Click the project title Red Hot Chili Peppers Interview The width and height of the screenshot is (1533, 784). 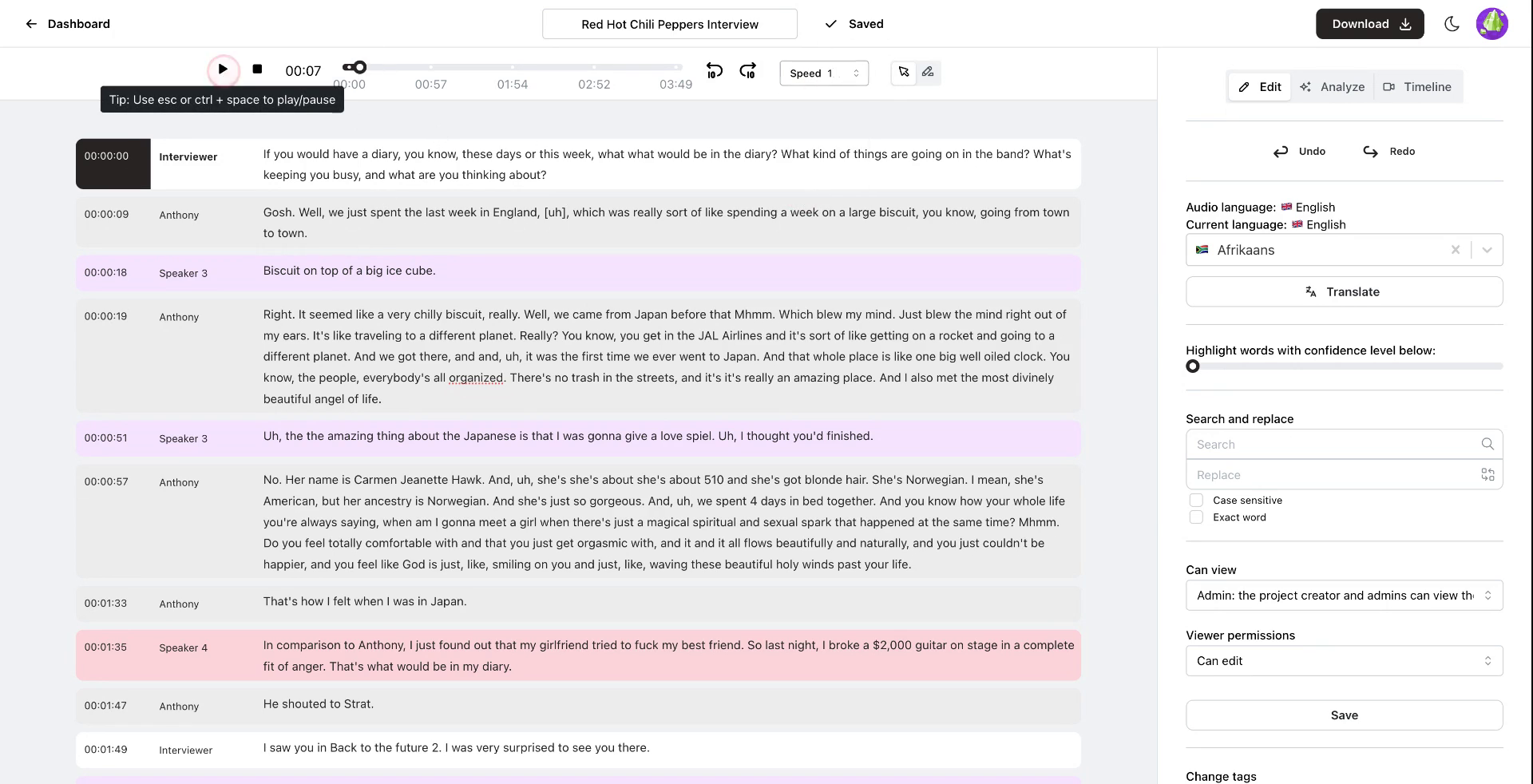point(670,24)
